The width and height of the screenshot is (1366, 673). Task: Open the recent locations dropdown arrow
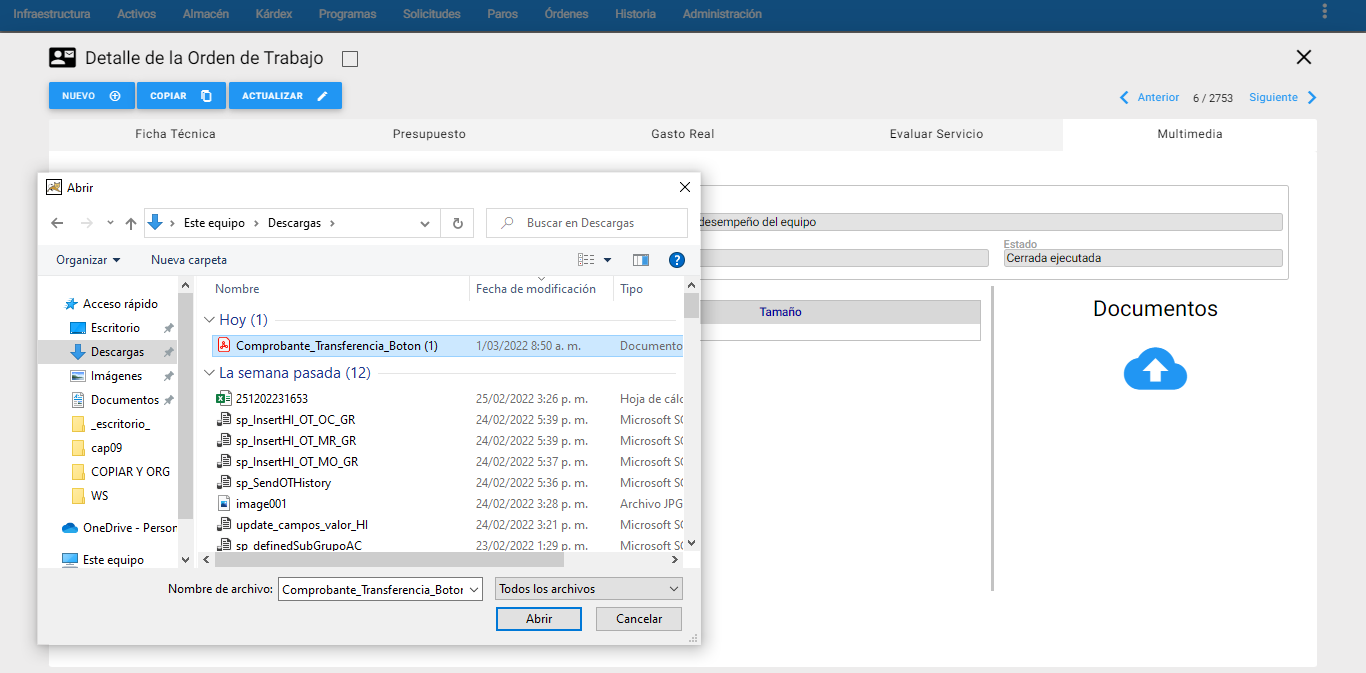[x=110, y=223]
